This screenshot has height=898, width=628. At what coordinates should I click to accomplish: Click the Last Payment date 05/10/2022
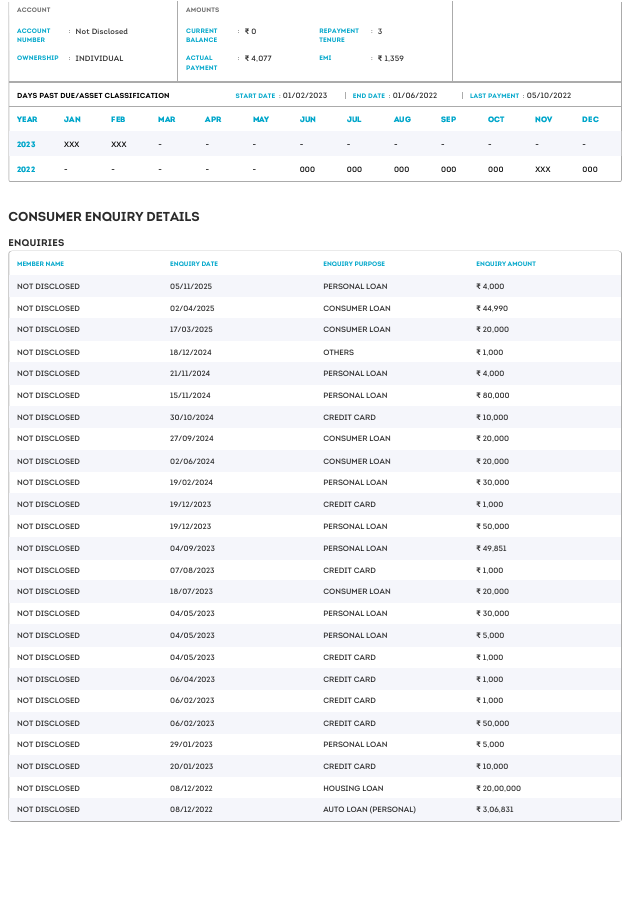point(548,96)
